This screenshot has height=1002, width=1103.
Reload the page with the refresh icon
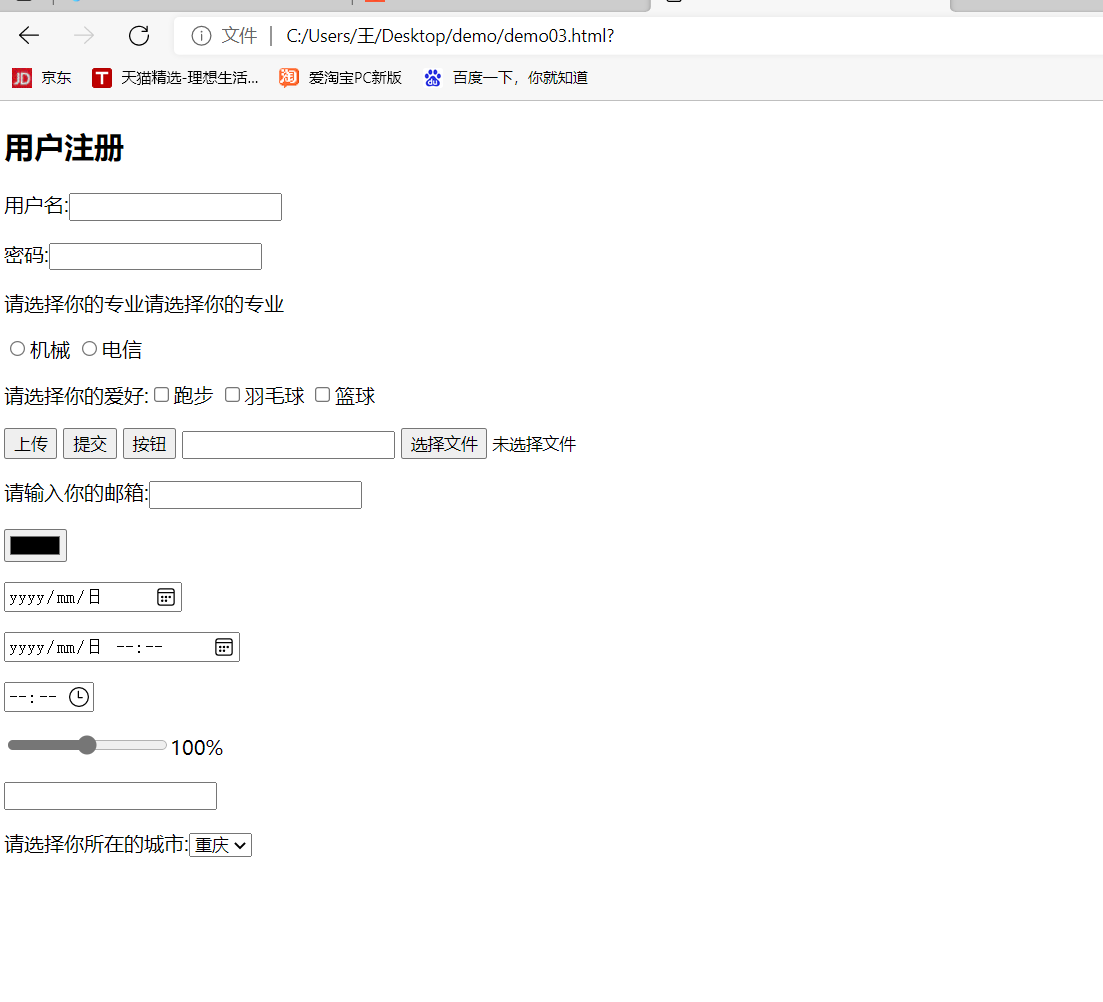point(139,35)
